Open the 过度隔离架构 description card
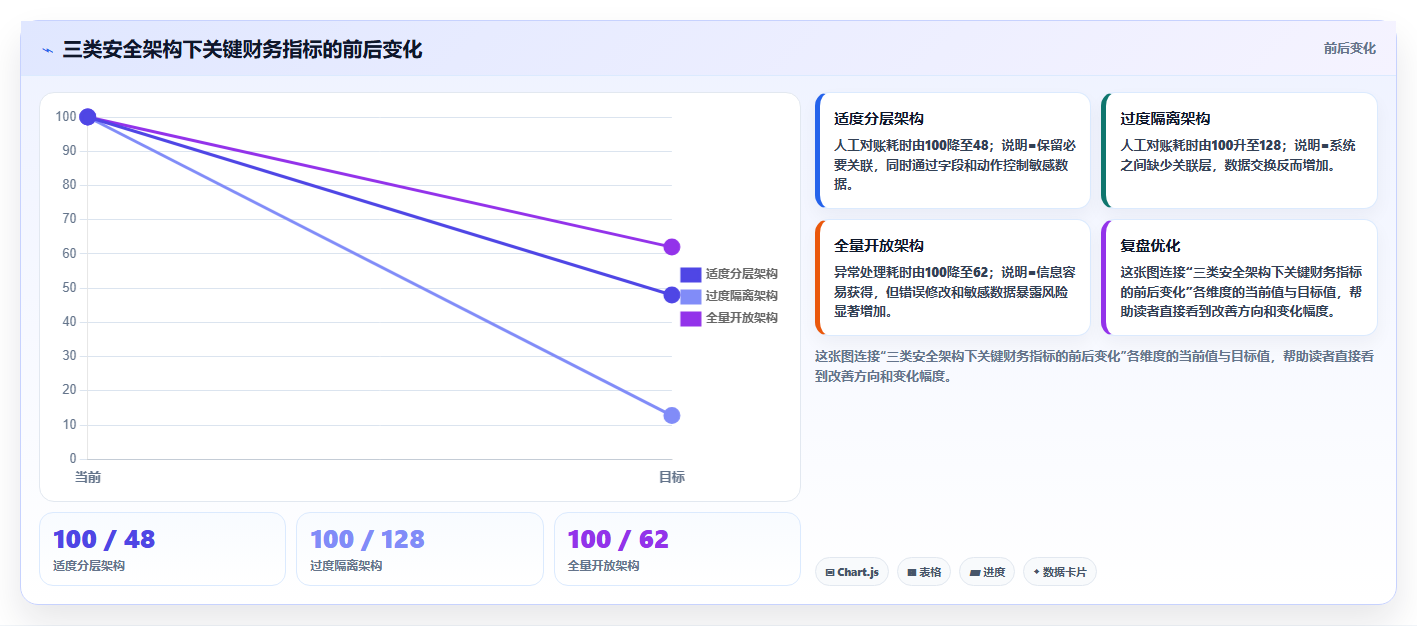The height and width of the screenshot is (626, 1417). click(x=1239, y=150)
